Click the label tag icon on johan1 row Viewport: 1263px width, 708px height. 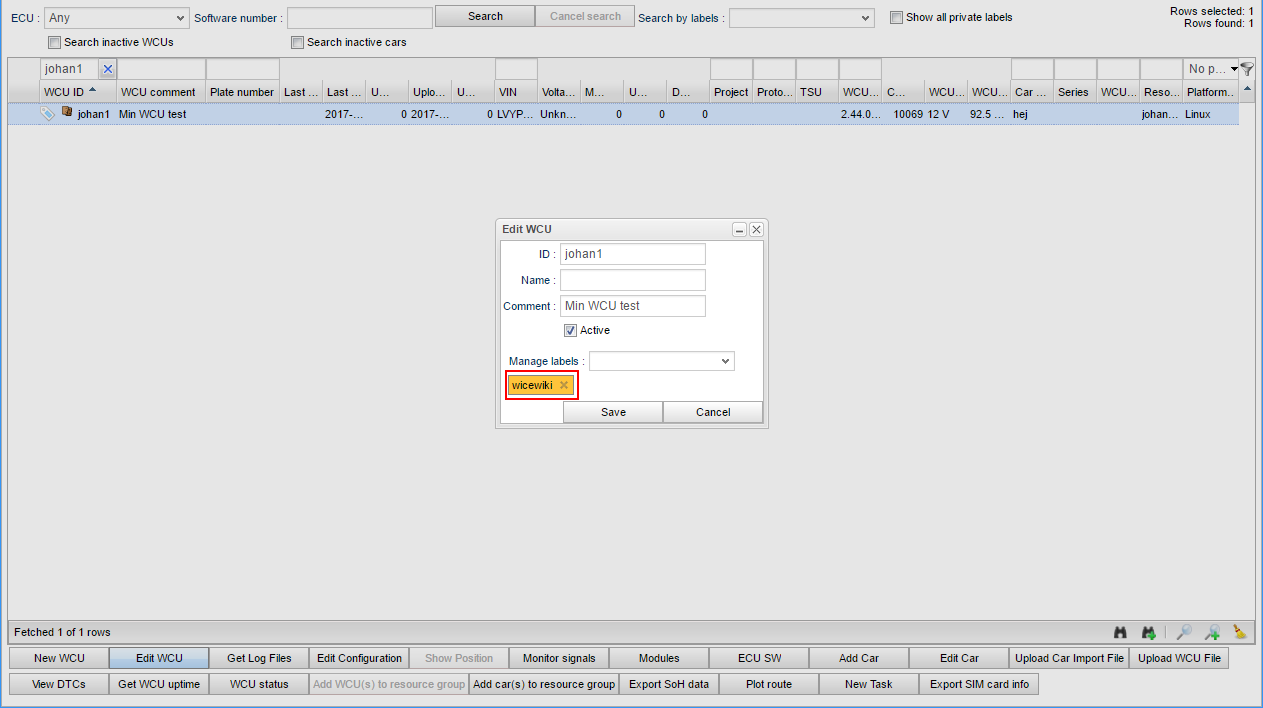[x=48, y=114]
